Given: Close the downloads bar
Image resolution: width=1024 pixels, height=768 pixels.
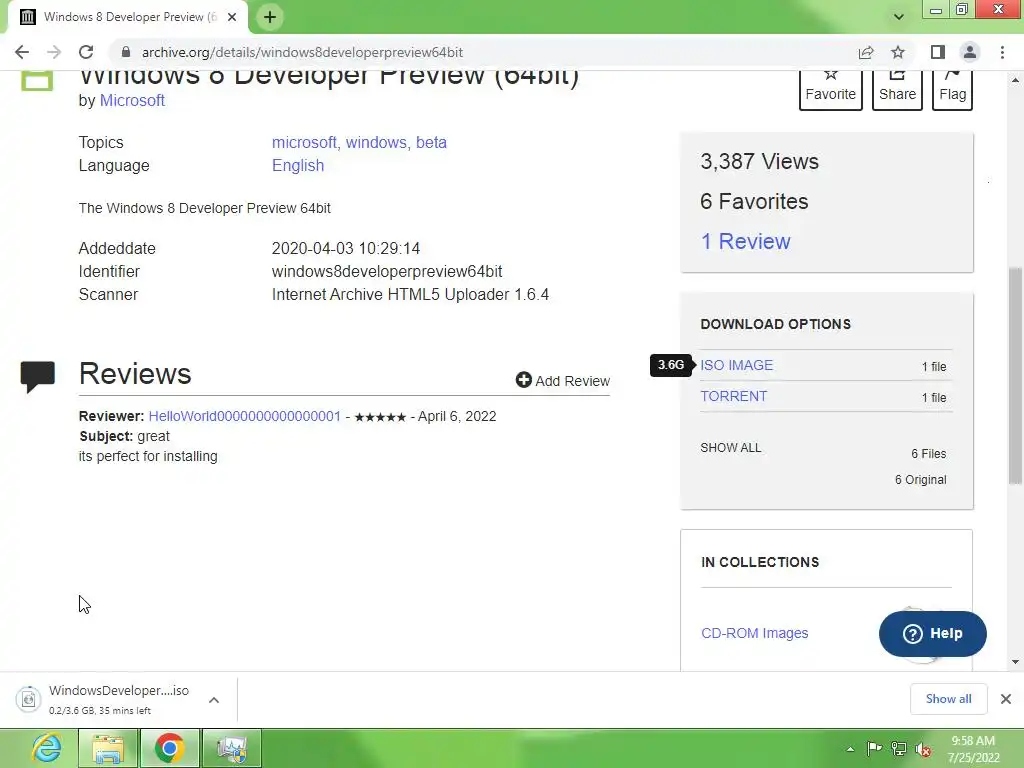Looking at the screenshot, I should point(1006,699).
